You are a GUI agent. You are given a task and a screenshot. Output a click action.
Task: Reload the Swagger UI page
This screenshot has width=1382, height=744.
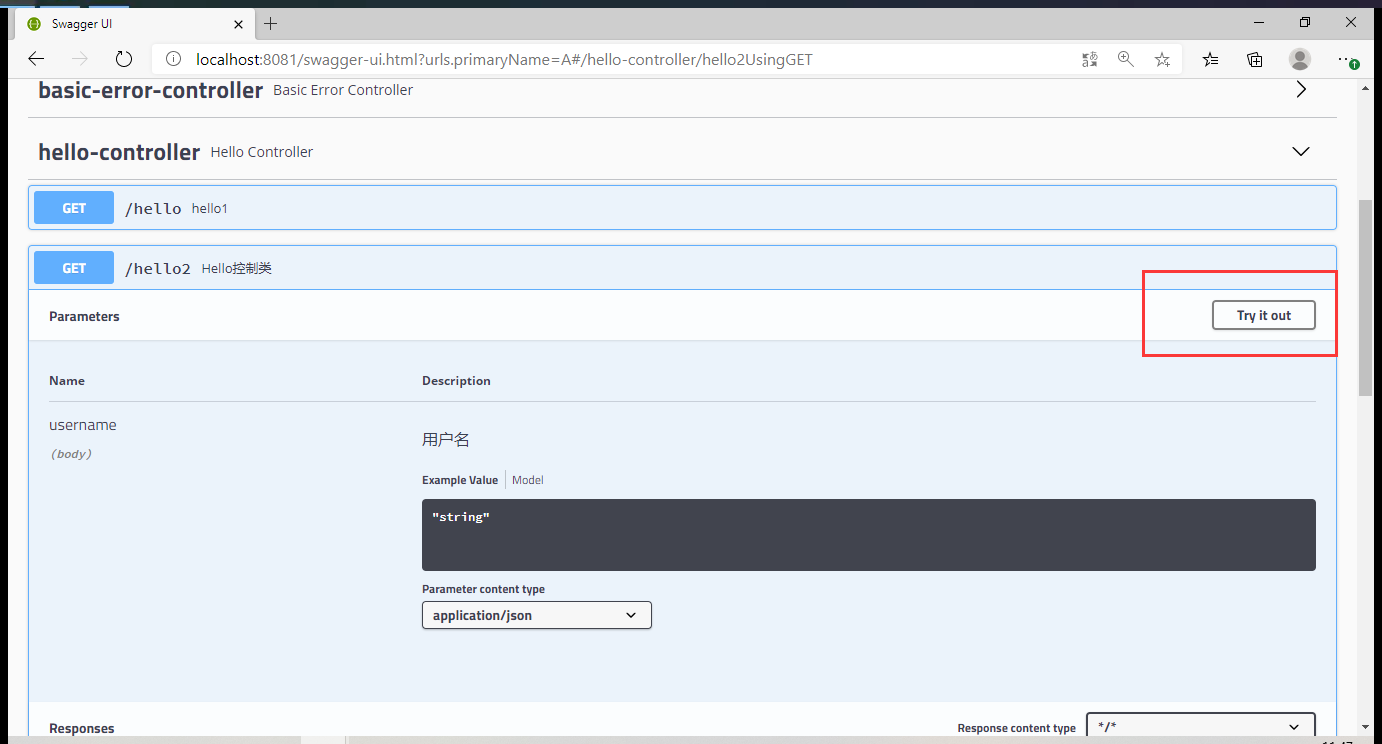click(124, 59)
